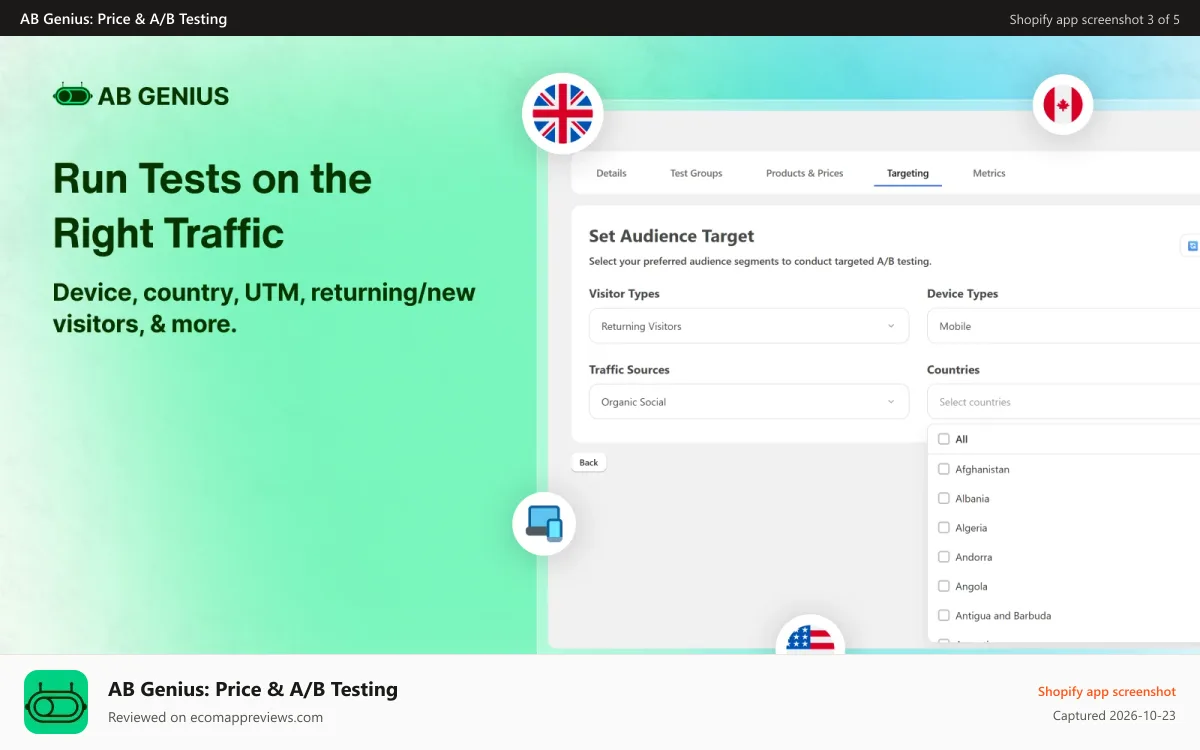Tick the Albania checkbox
The height and width of the screenshot is (750, 1200).
pyautogui.click(x=943, y=498)
